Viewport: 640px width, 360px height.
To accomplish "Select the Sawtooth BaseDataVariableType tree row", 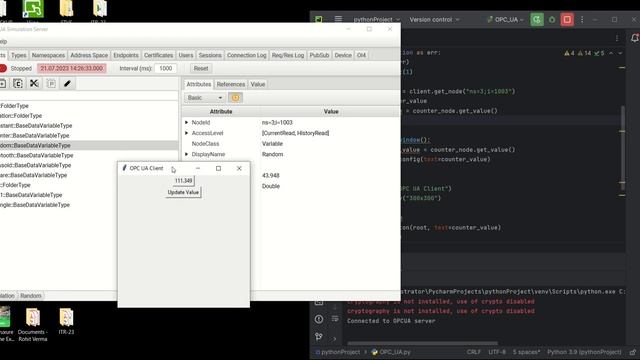I will 89,156.
